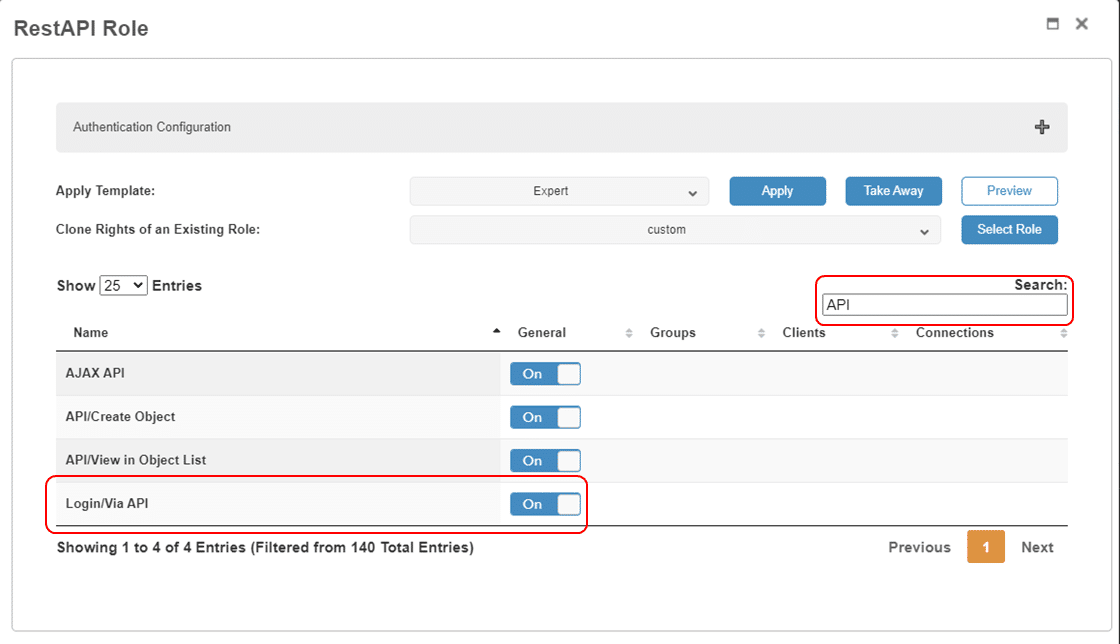This screenshot has height=644, width=1120.
Task: Maximize the RestAPI Role dialog
Action: click(1052, 24)
